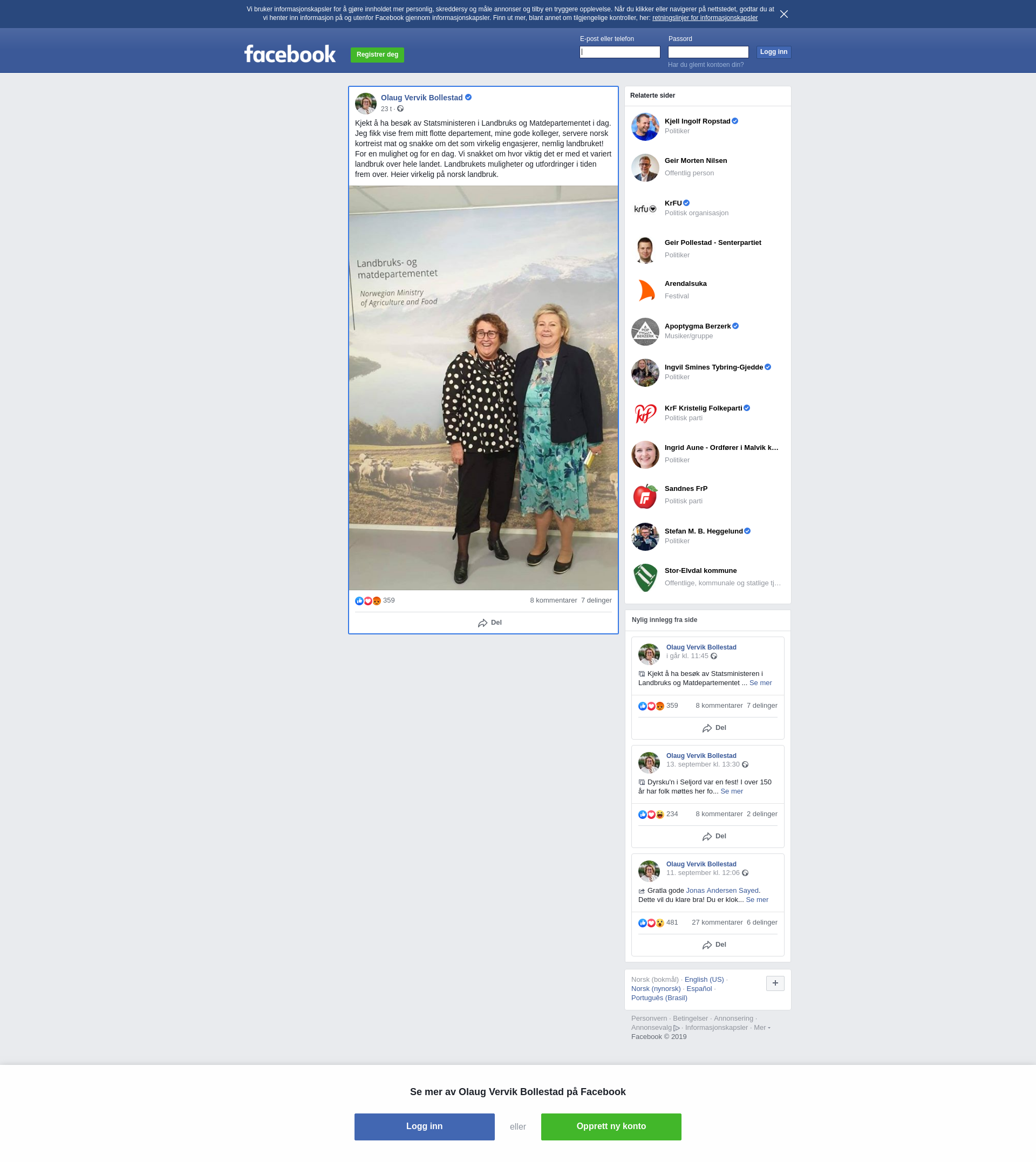Open Annonsering footer link
Viewport: 1036px width, 1162px height.
coord(733,1018)
